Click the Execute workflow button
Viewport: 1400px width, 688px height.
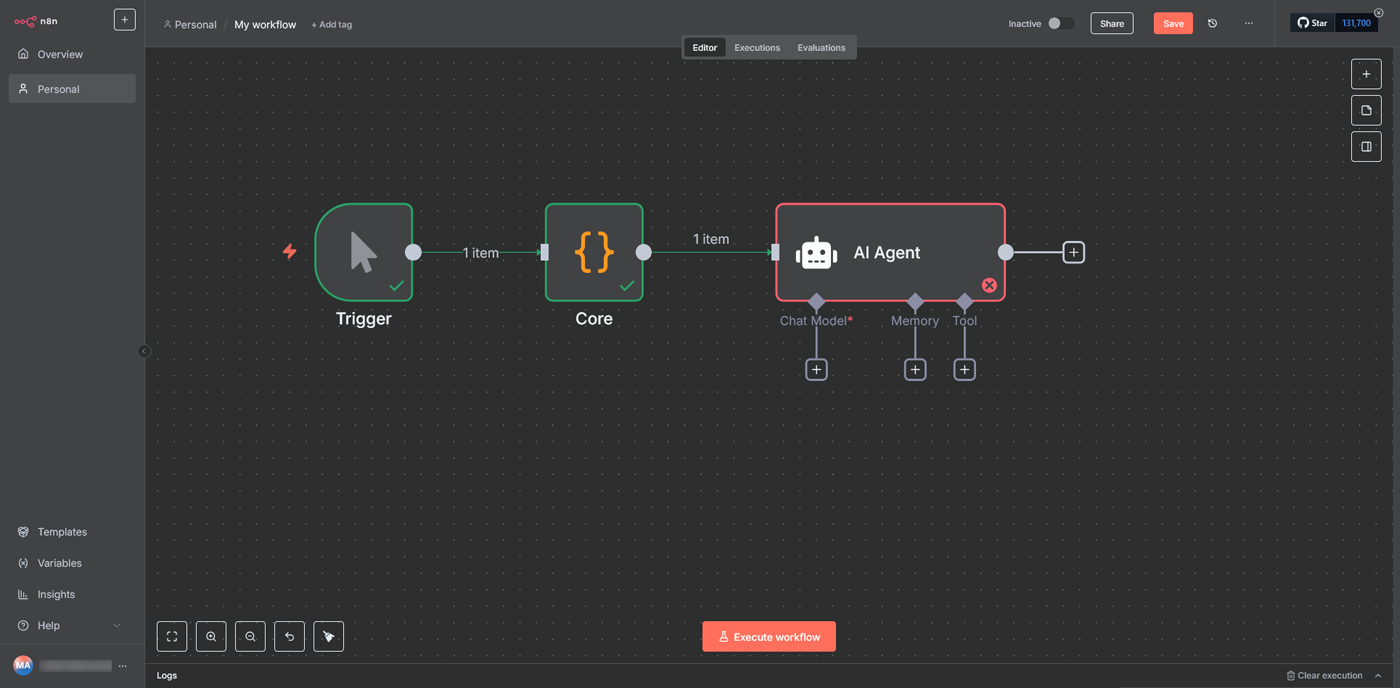click(768, 637)
